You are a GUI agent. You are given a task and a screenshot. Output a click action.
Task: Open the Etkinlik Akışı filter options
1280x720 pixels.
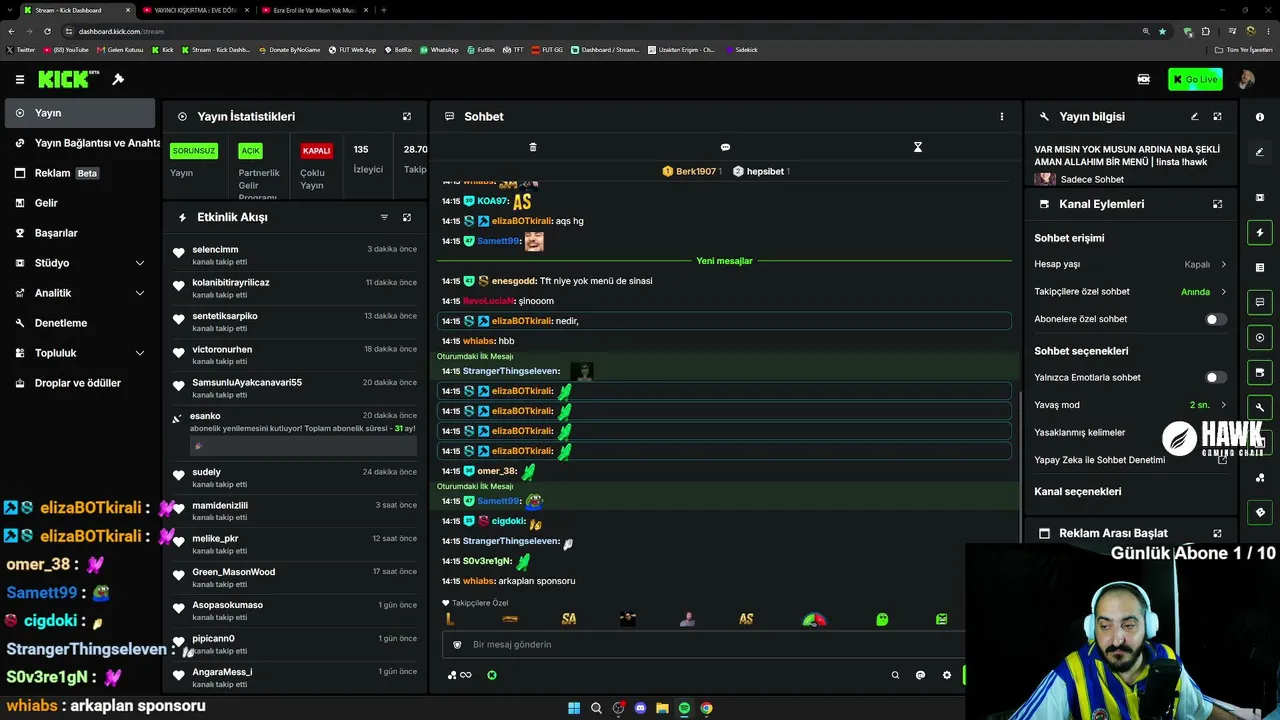tap(384, 217)
